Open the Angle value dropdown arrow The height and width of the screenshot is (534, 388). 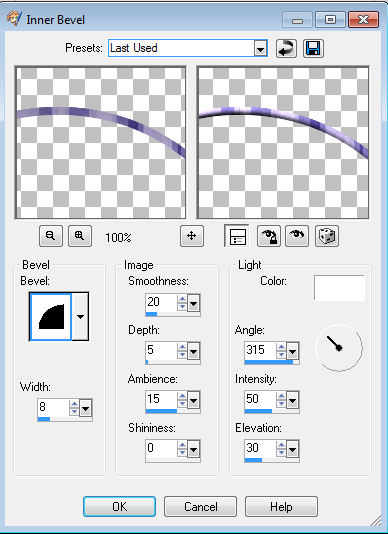click(x=292, y=351)
